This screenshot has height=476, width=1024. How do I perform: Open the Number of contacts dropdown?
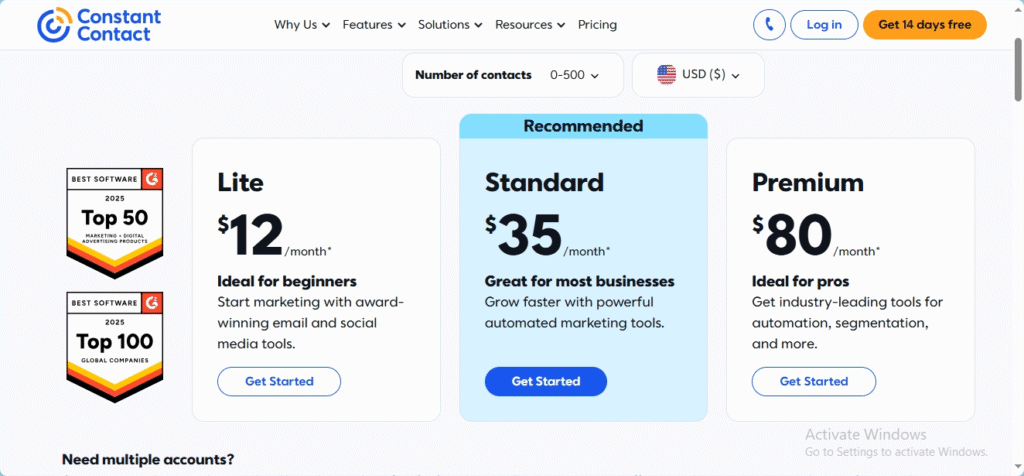[x=513, y=75]
